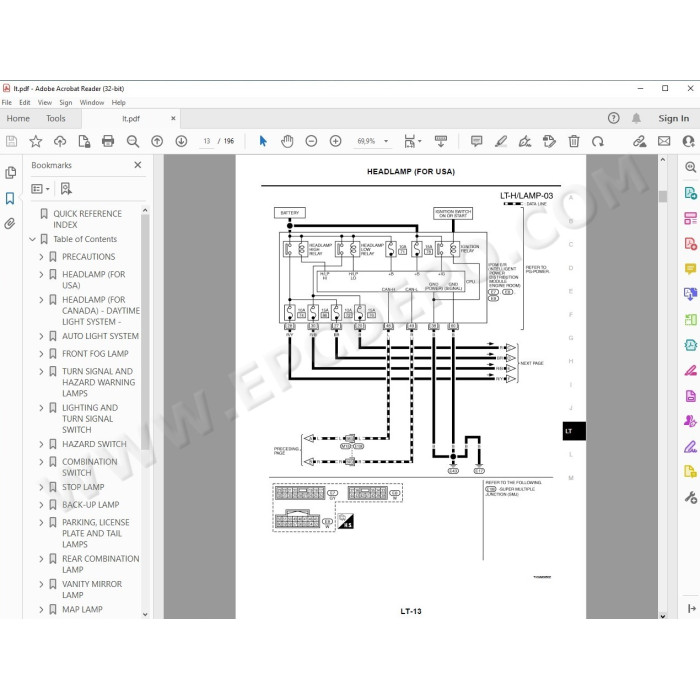The height and width of the screenshot is (700, 700).
Task: Toggle the Page Thumbnails panel icon
Action: pos(10,172)
